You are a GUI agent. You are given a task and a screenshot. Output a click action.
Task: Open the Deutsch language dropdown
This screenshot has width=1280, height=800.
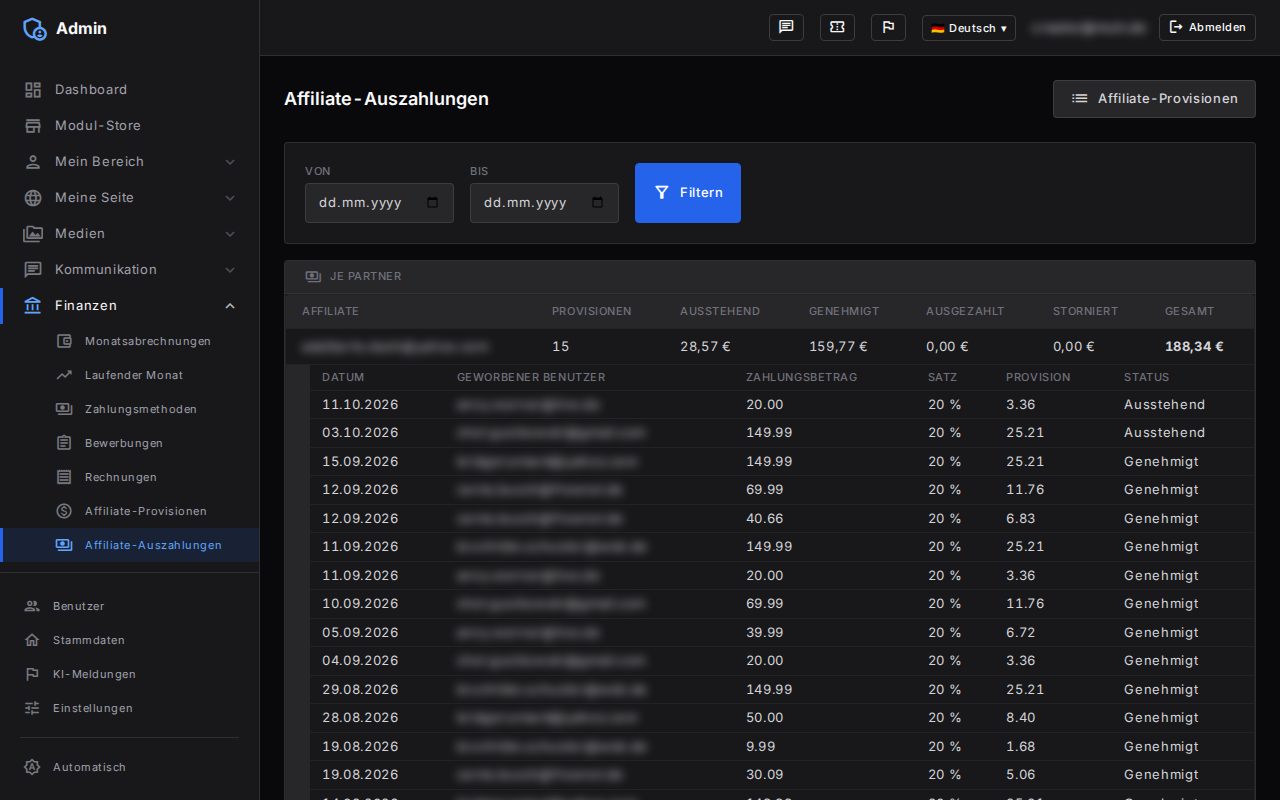(x=968, y=28)
